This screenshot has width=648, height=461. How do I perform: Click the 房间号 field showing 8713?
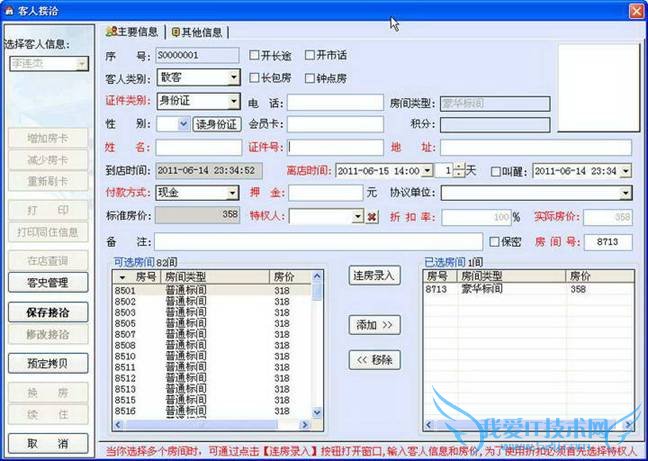tap(608, 242)
